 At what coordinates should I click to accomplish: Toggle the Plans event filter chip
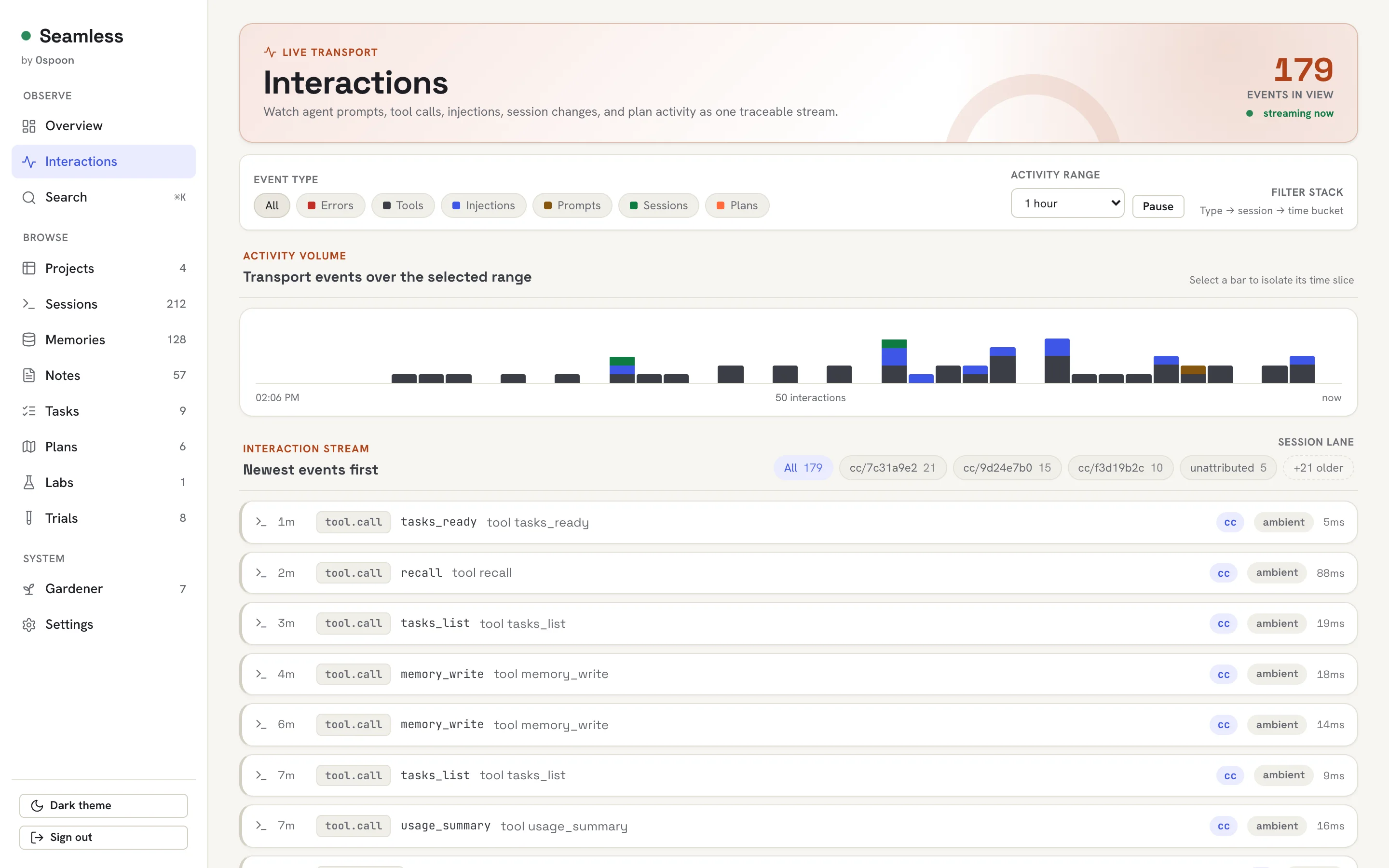pyautogui.click(x=737, y=205)
